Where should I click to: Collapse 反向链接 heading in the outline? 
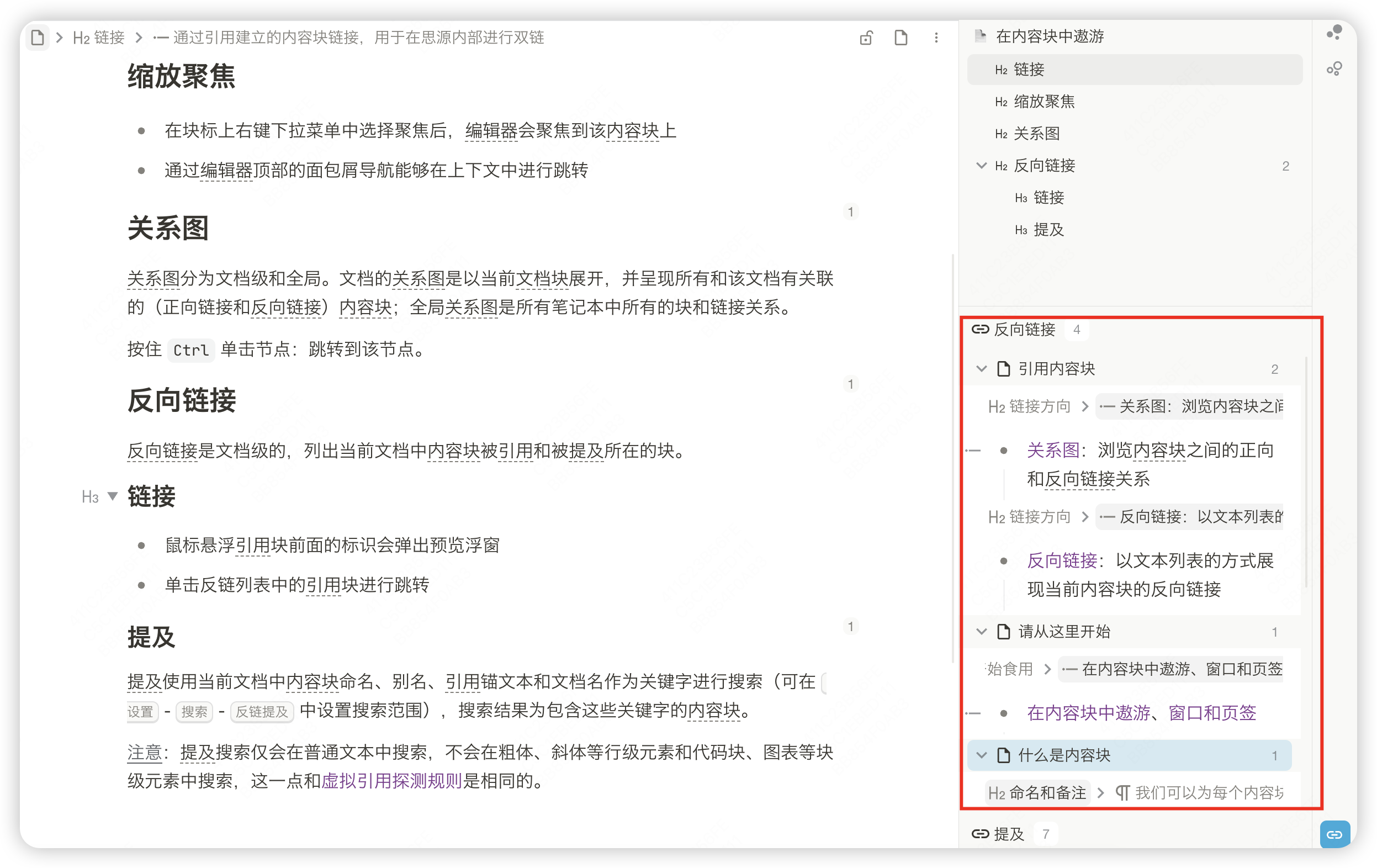tap(981, 166)
